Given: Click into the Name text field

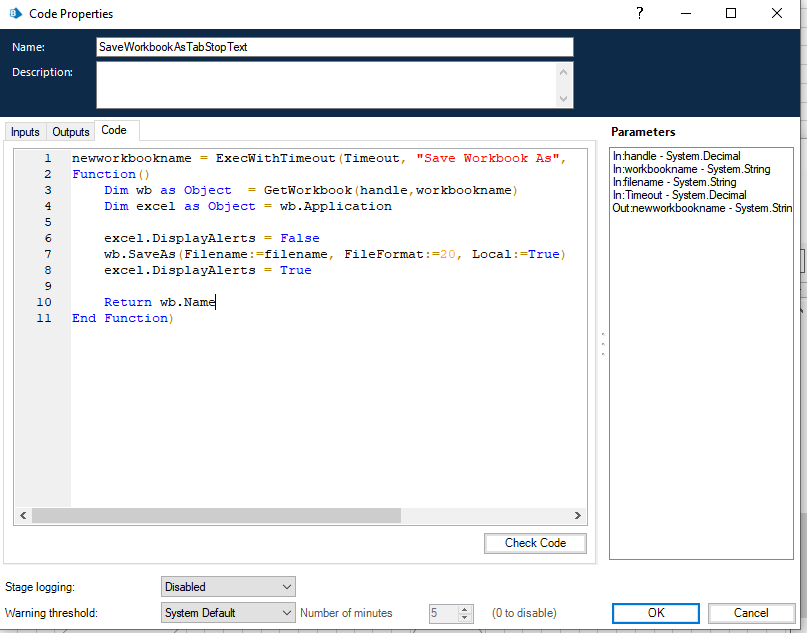Looking at the screenshot, I should (x=334, y=47).
